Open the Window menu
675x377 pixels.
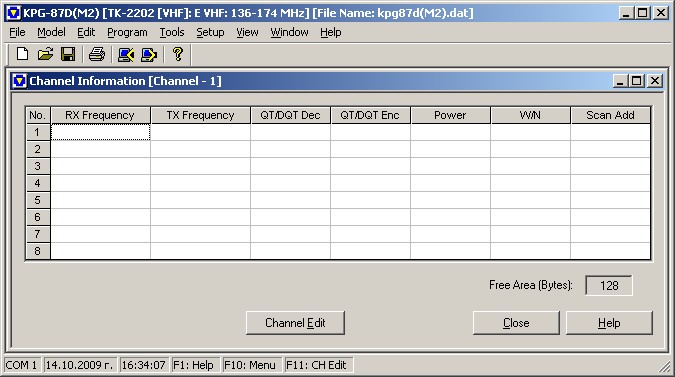pos(289,32)
